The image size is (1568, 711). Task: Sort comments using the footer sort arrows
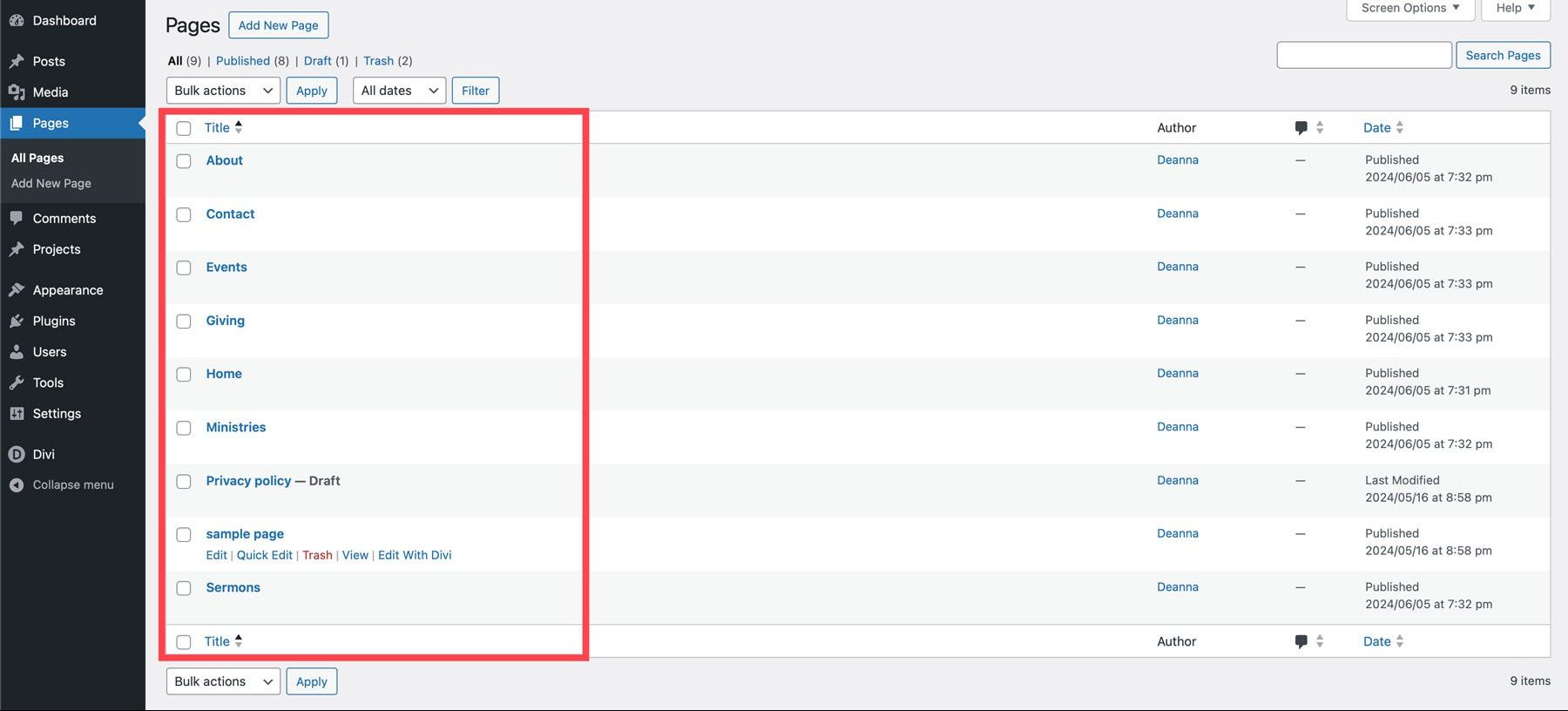[1320, 640]
